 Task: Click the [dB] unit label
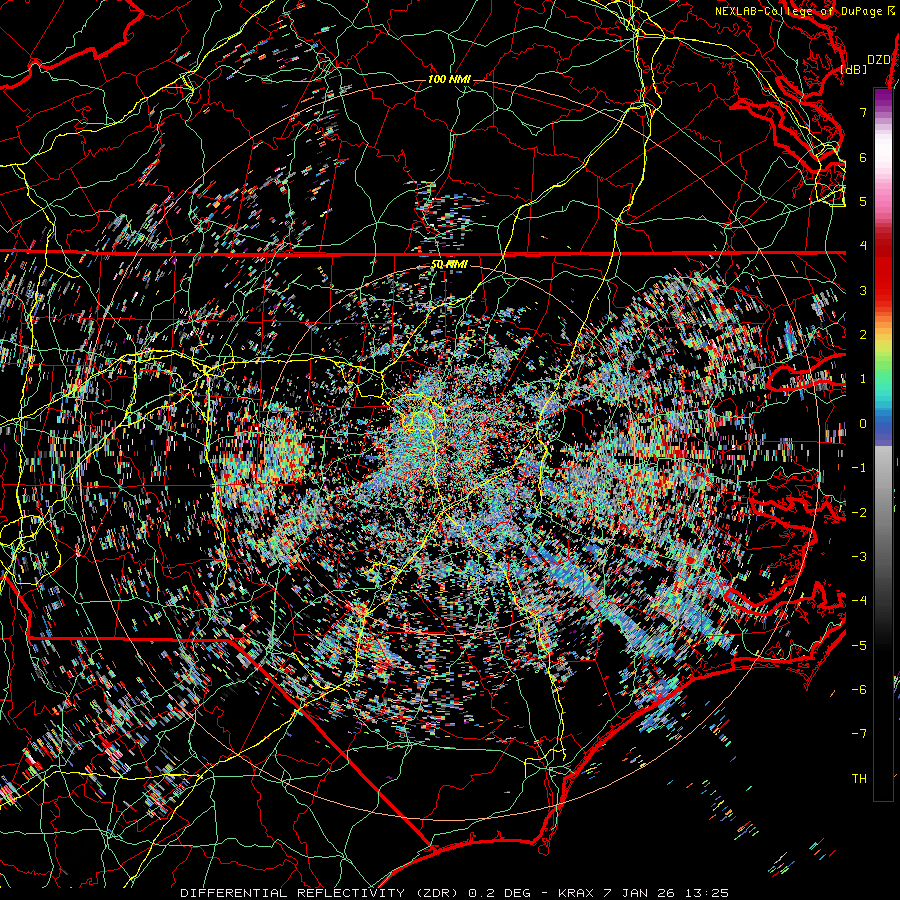854,69
